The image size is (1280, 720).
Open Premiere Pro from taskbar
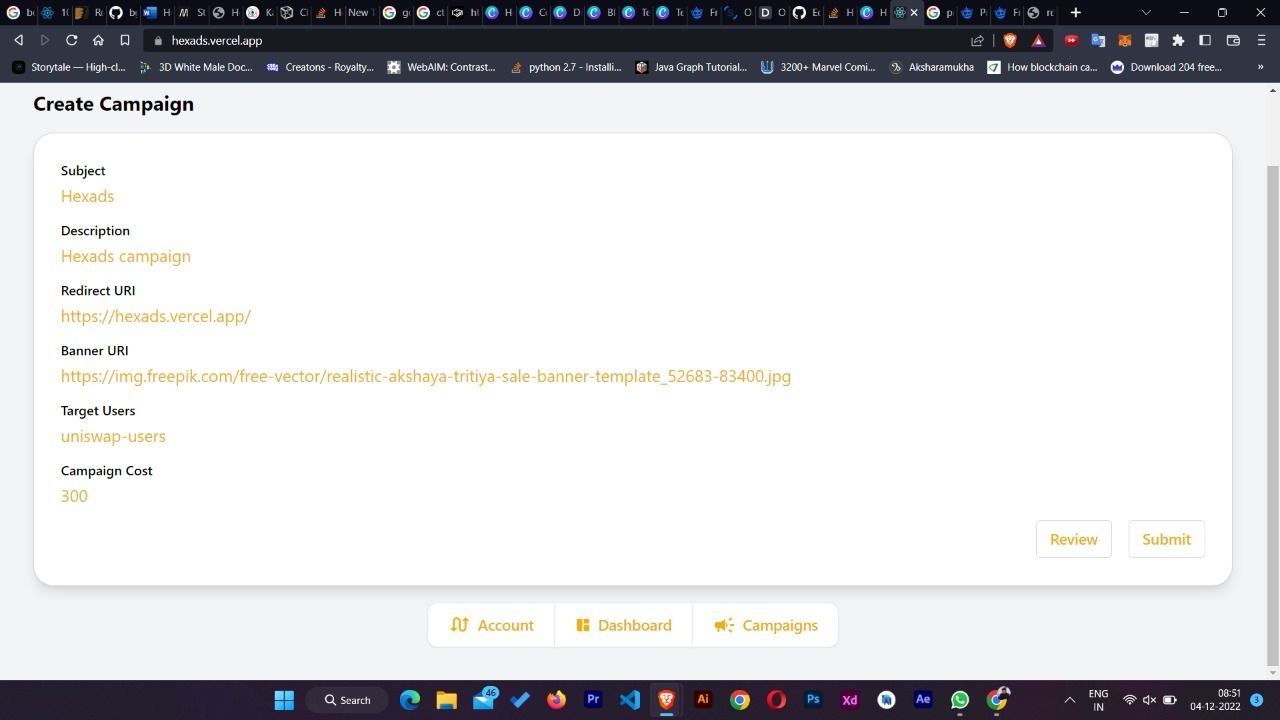coord(593,700)
